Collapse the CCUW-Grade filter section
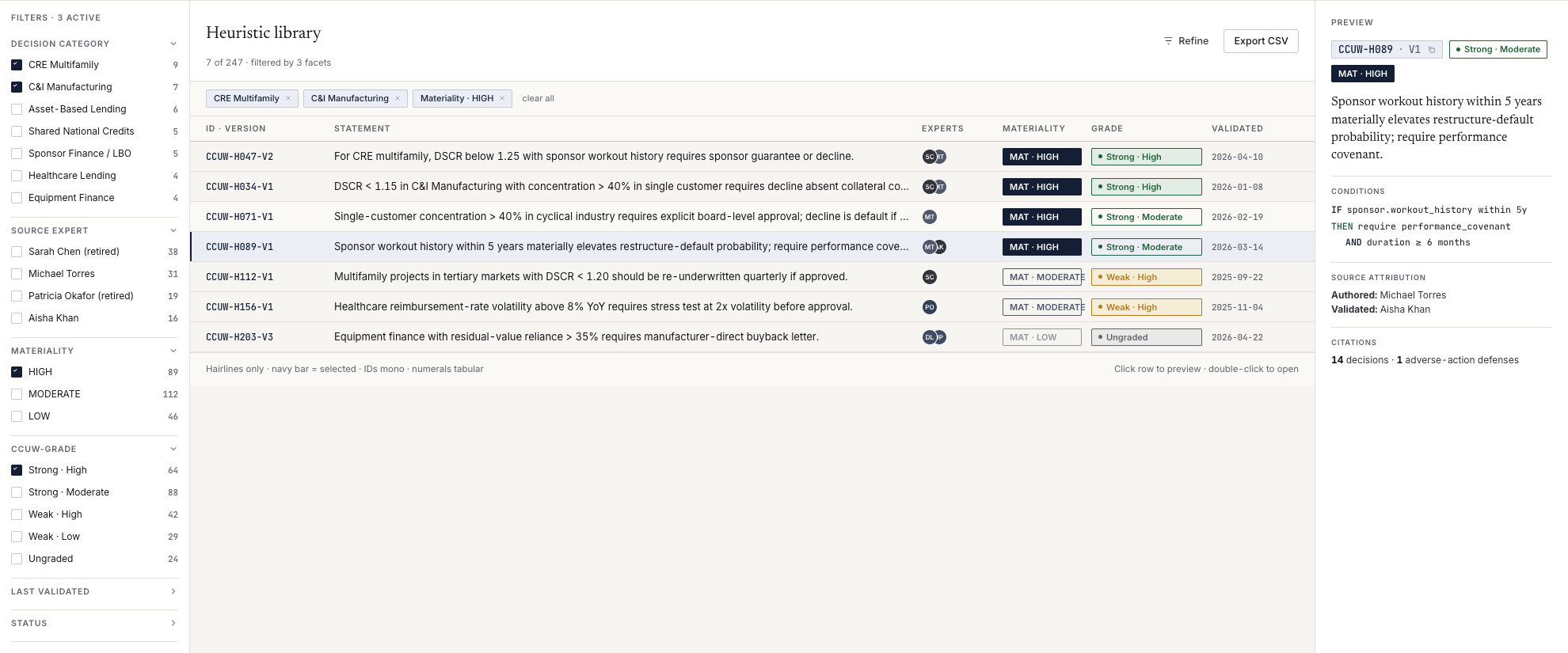Viewport: 1568px width, 653px height. (x=173, y=449)
